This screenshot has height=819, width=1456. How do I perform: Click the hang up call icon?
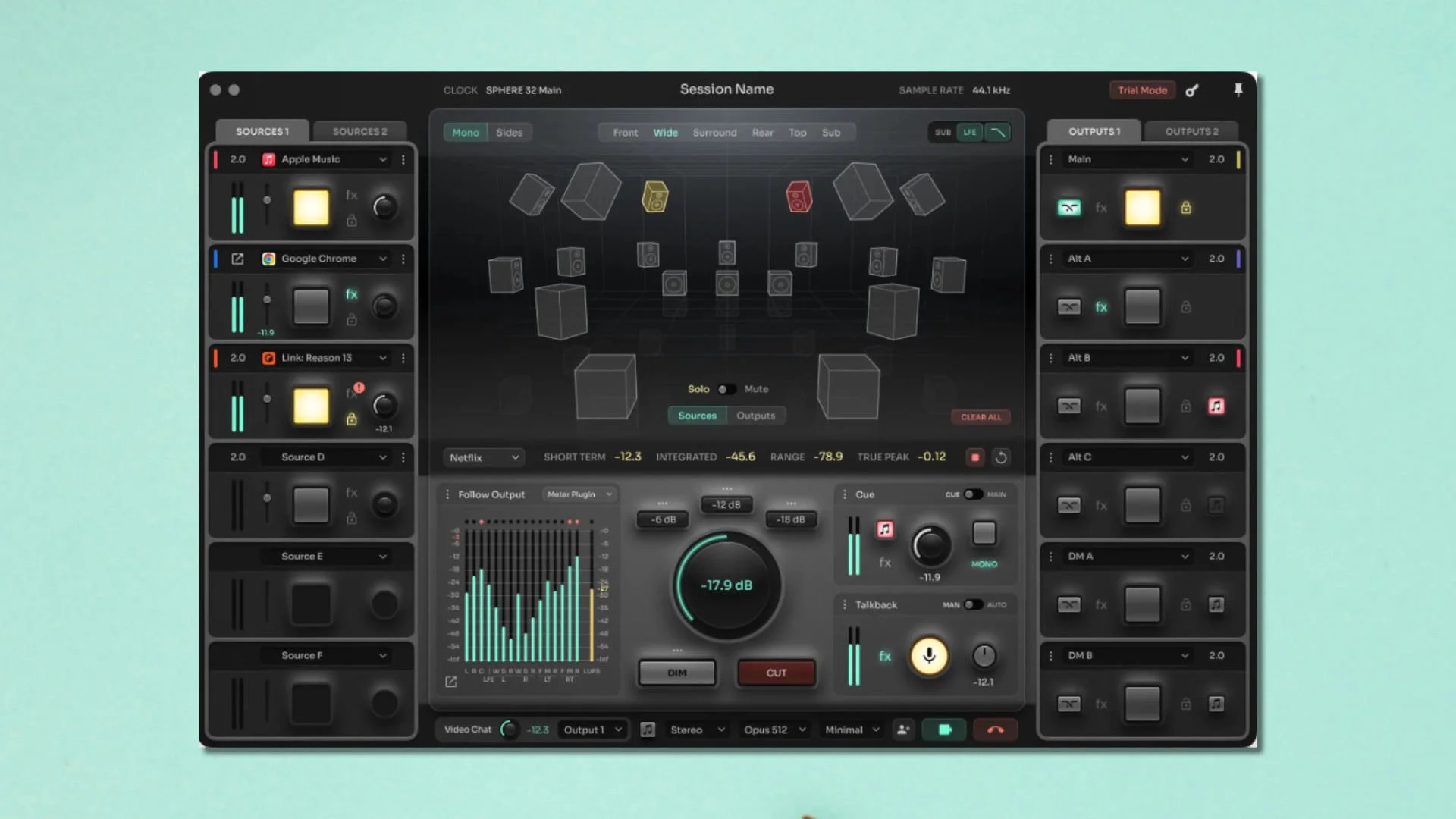click(x=995, y=730)
